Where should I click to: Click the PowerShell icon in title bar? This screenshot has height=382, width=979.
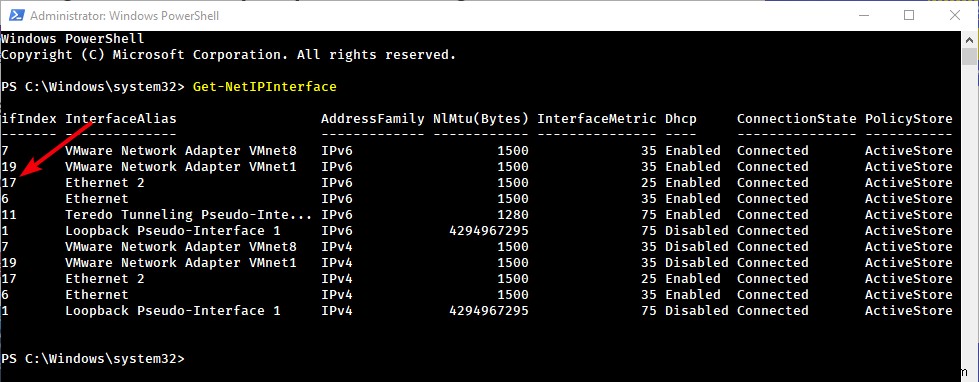(x=16, y=15)
